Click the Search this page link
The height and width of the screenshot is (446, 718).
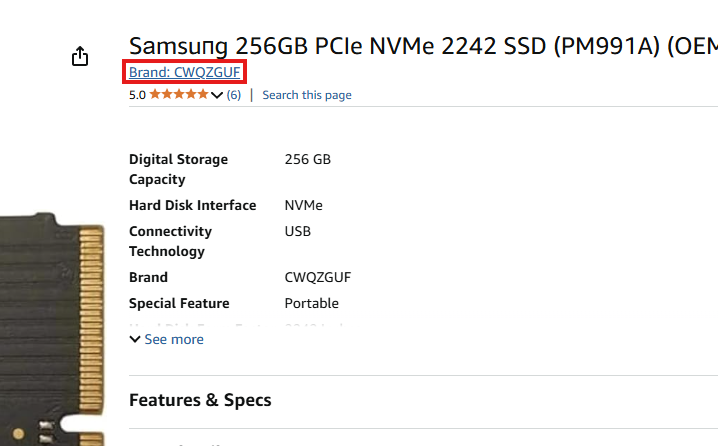tap(306, 95)
